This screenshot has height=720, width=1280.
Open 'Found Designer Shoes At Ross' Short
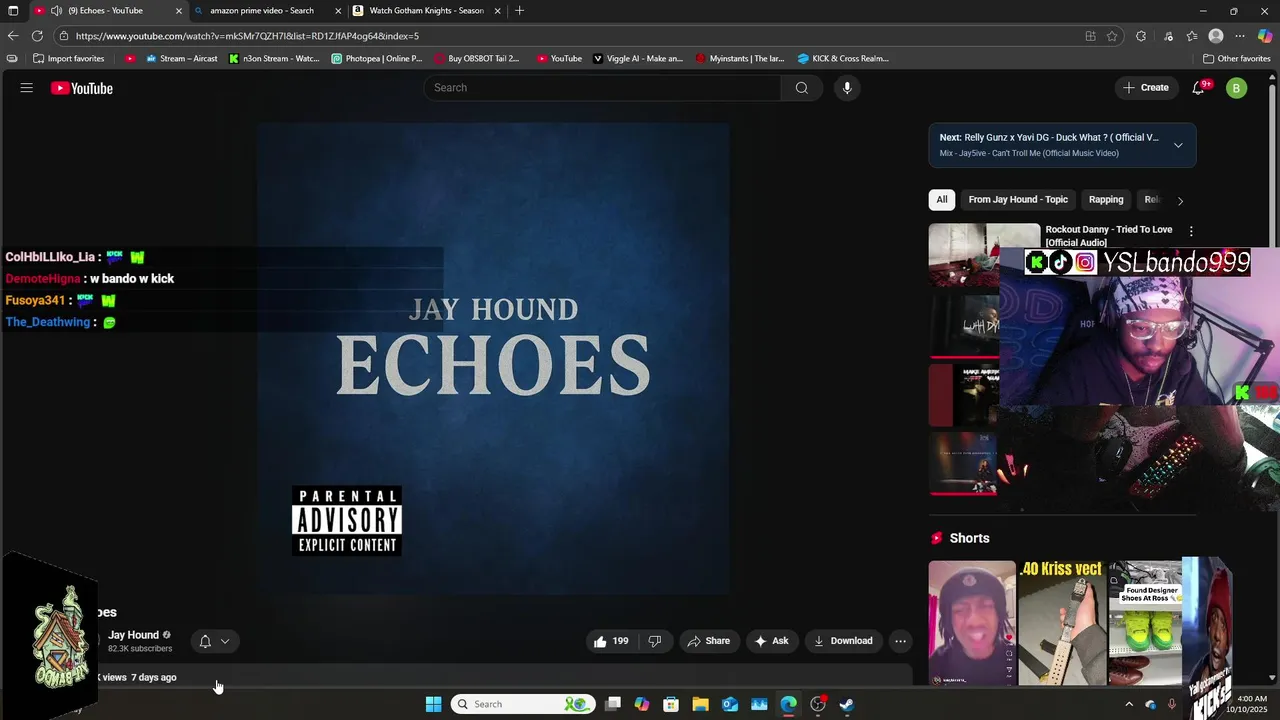coord(1145,622)
